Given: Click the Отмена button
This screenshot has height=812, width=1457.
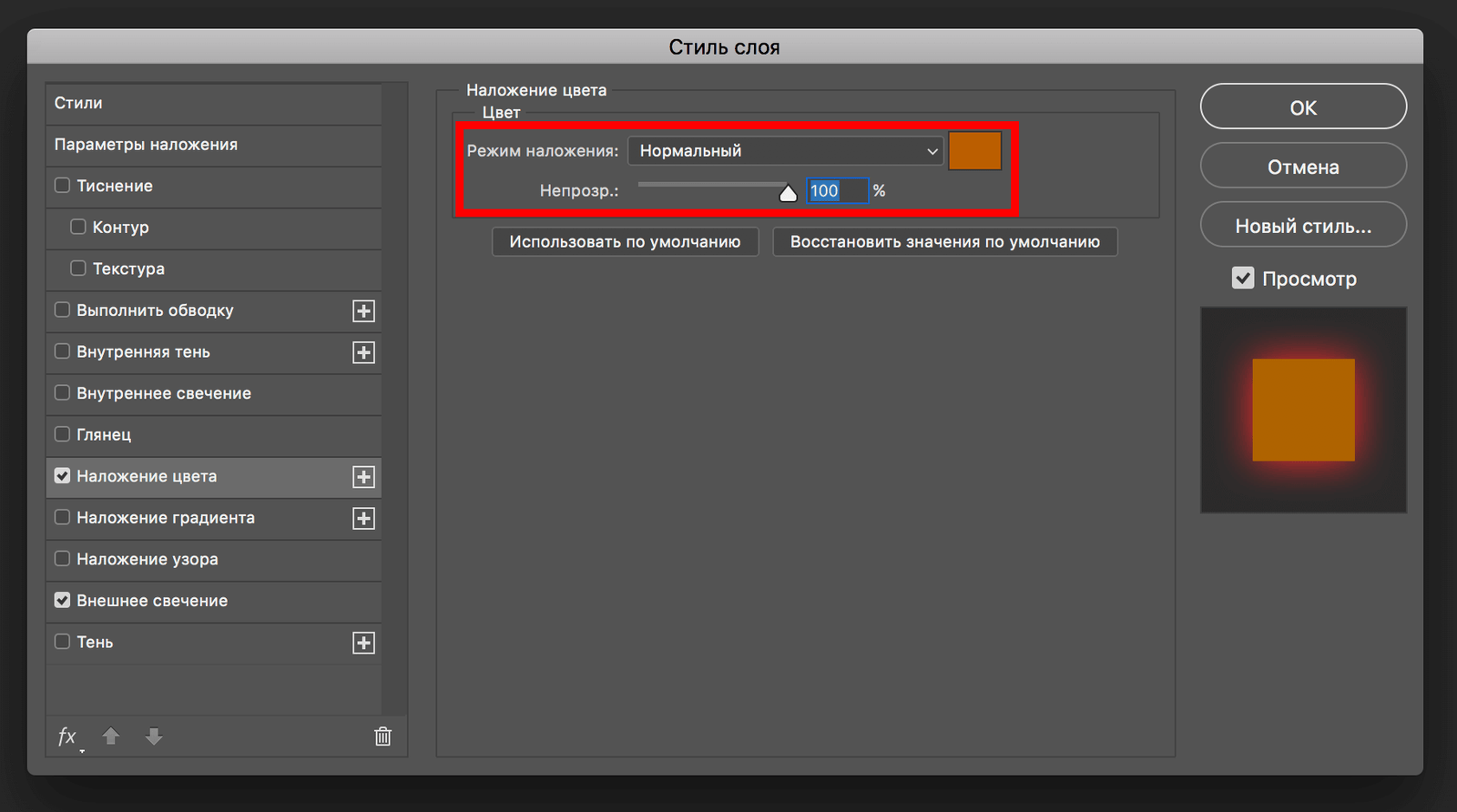Looking at the screenshot, I should pos(1303,166).
